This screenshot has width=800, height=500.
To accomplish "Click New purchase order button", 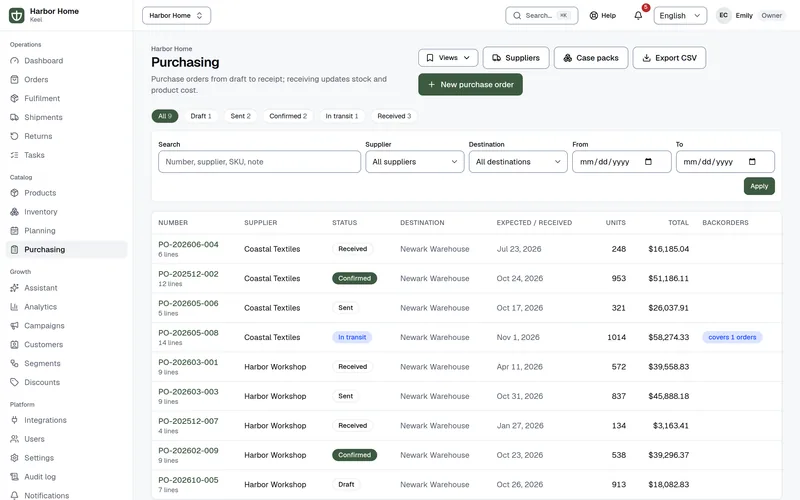I will click(x=470, y=84).
